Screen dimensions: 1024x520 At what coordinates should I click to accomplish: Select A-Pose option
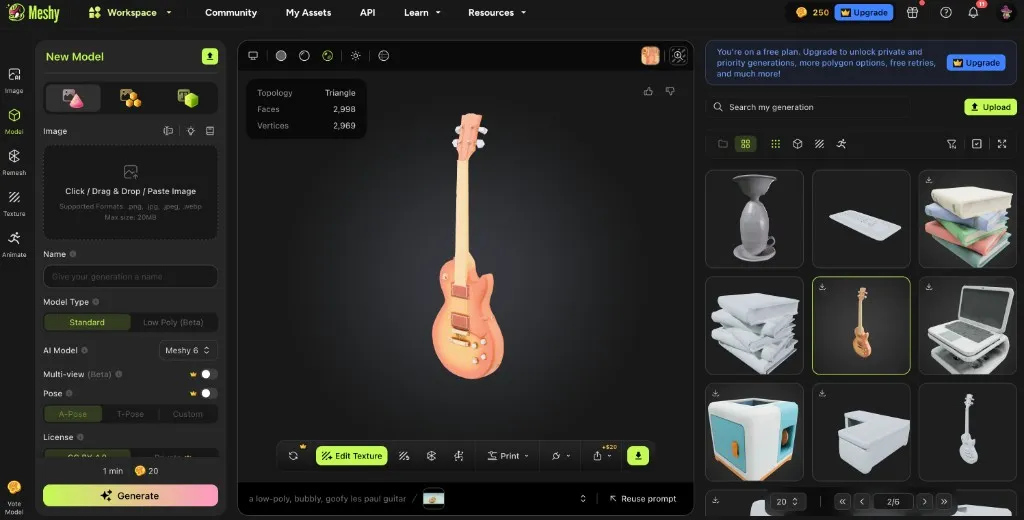coord(73,414)
